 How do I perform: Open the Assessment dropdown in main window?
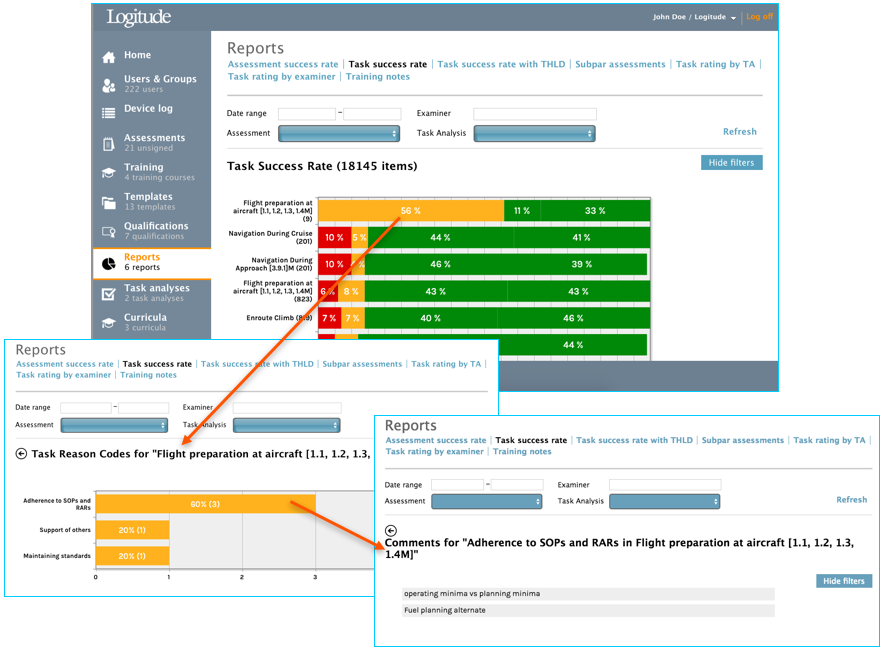tap(339, 133)
